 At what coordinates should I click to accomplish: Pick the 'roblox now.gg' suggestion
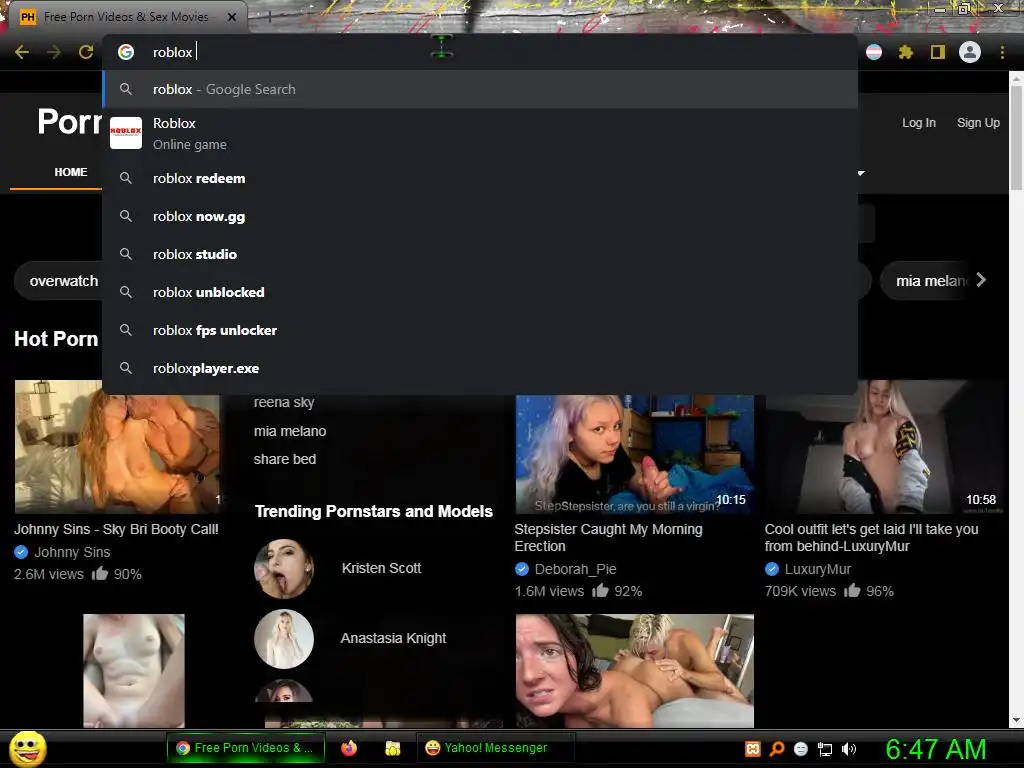(x=480, y=216)
